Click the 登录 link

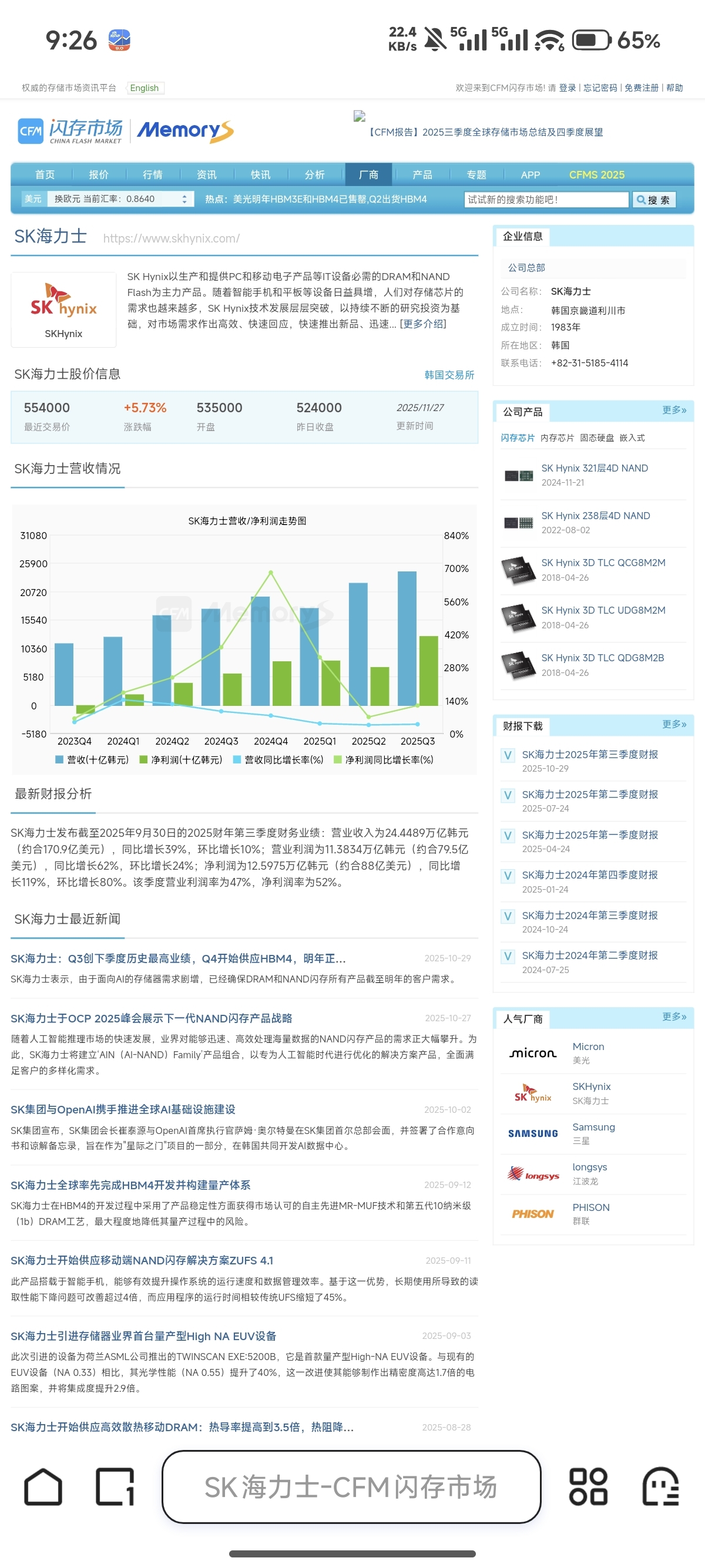(x=568, y=88)
